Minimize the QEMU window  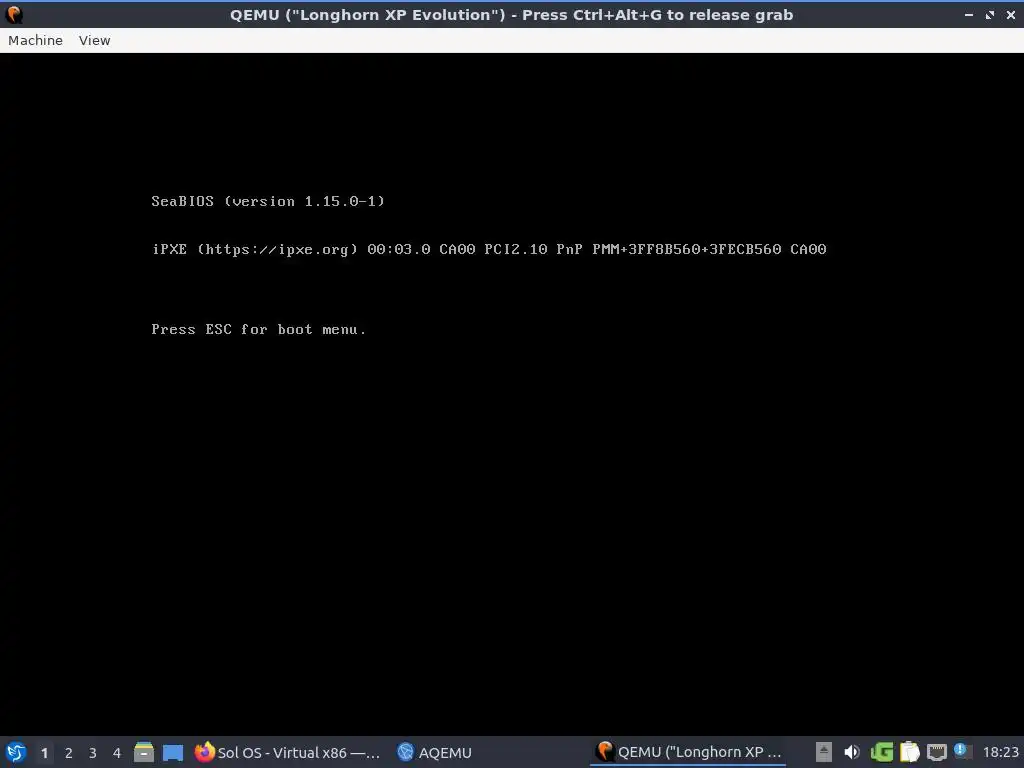pyautogui.click(x=968, y=14)
